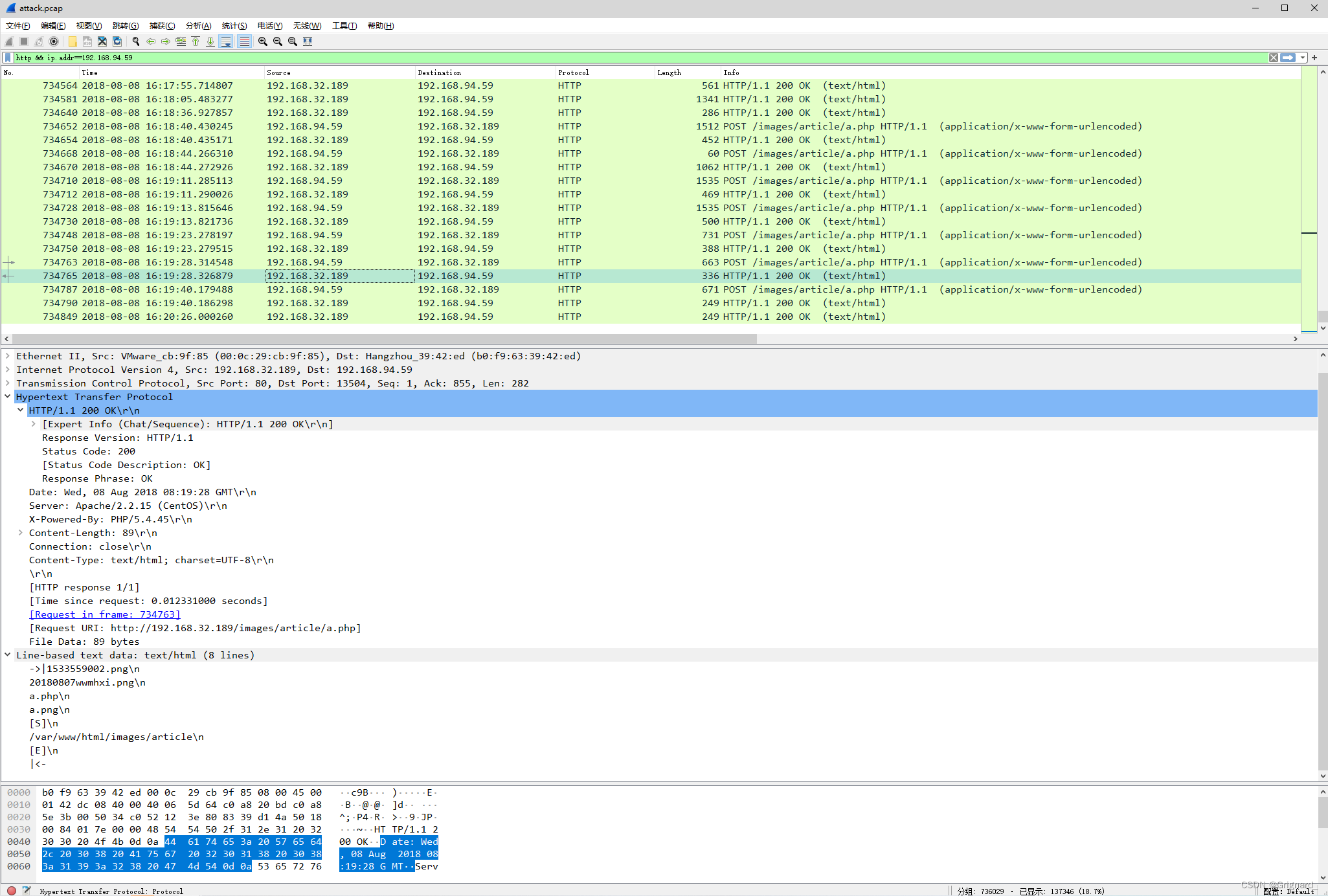Sort by the Time column header
The width and height of the screenshot is (1328, 896).
[x=172, y=73]
